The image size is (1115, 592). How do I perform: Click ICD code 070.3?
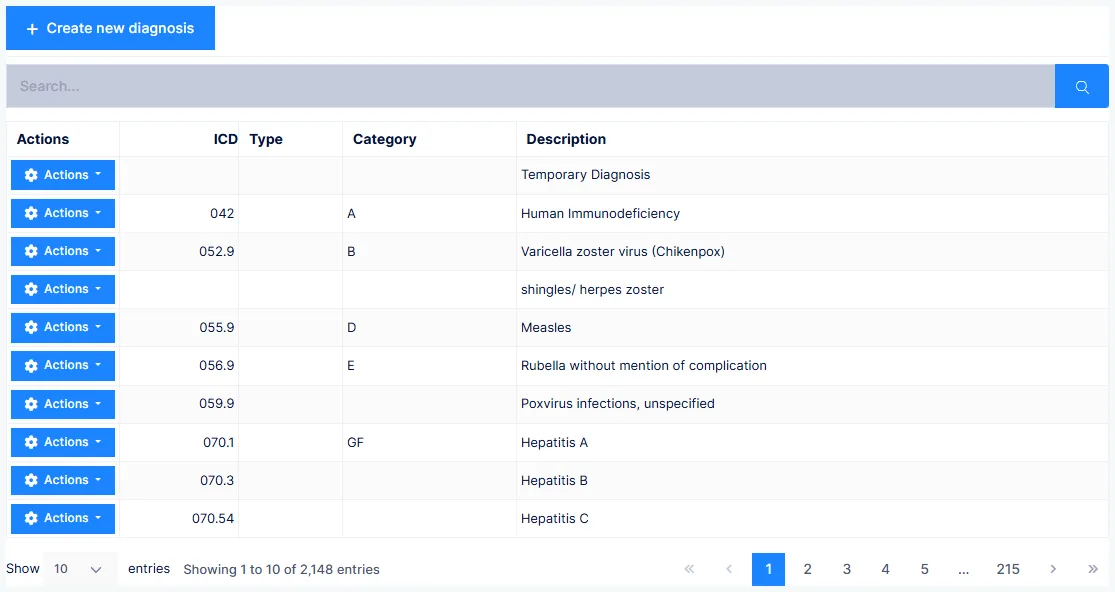click(217, 480)
